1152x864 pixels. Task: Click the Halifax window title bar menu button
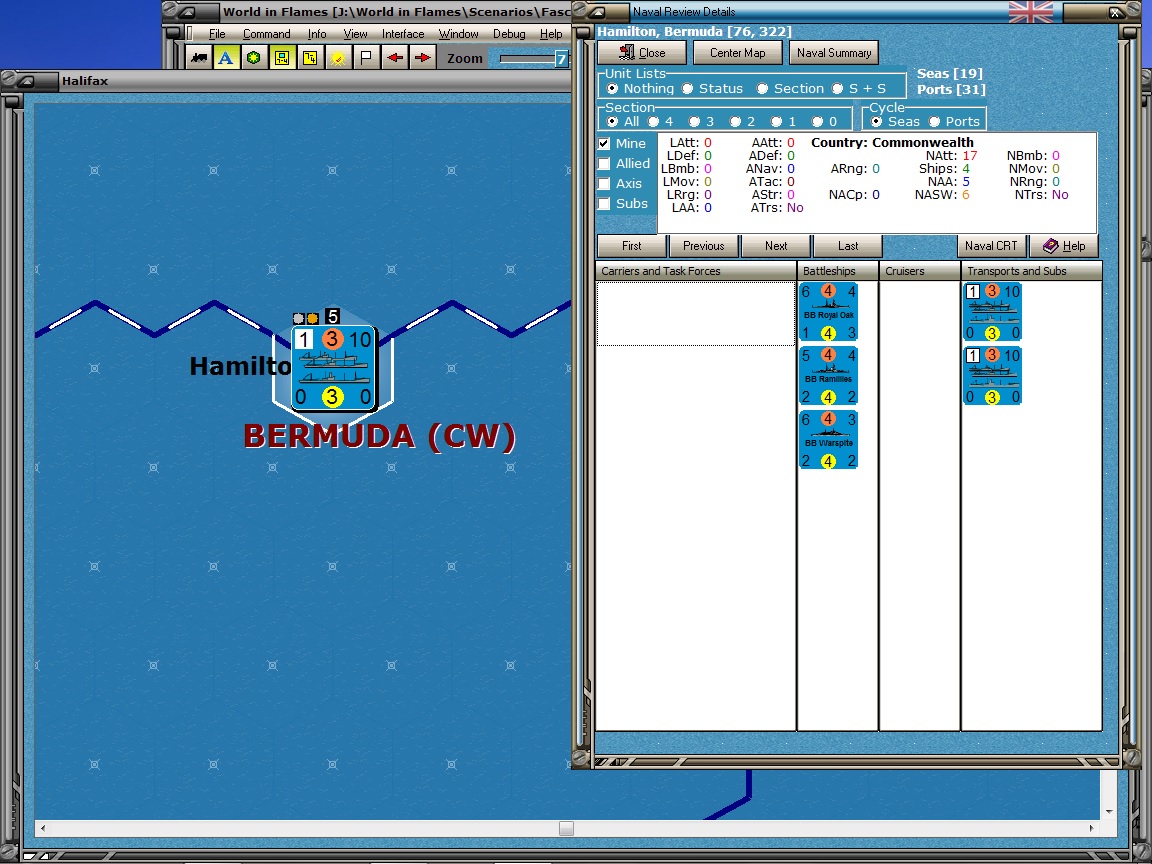pos(27,81)
